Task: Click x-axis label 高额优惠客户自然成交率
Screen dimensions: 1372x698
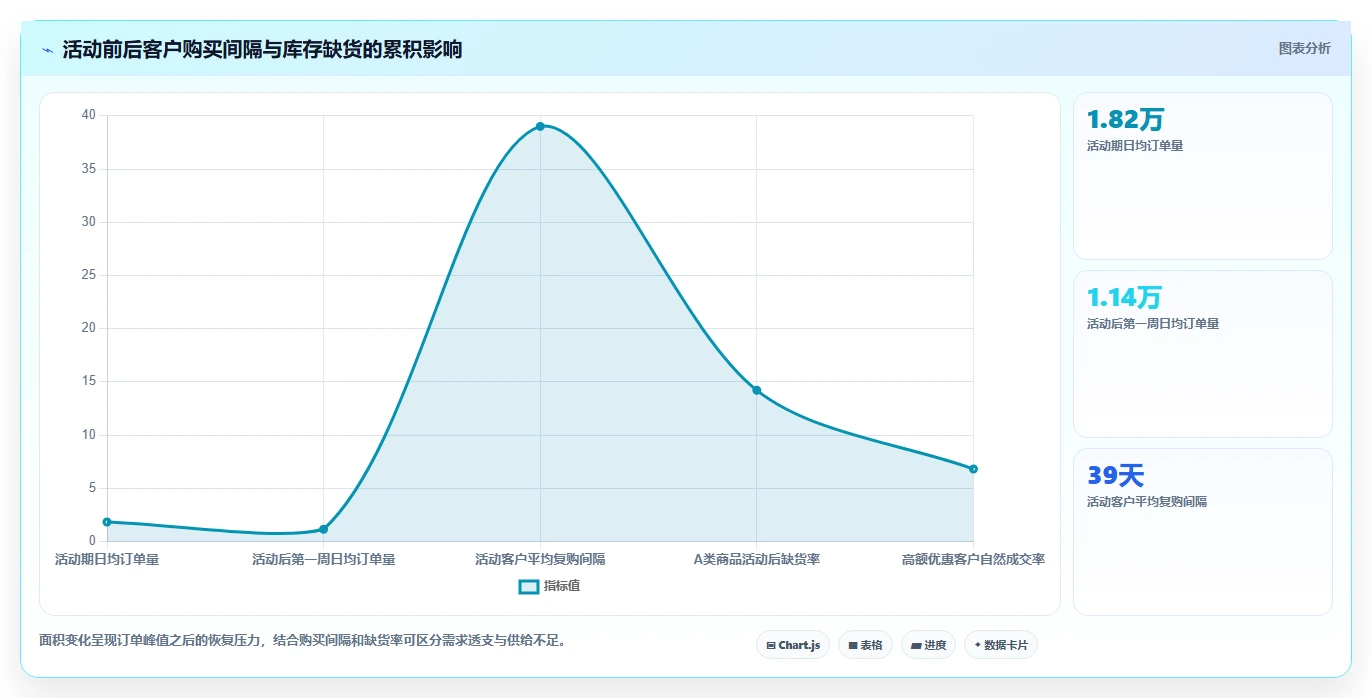Action: [973, 559]
